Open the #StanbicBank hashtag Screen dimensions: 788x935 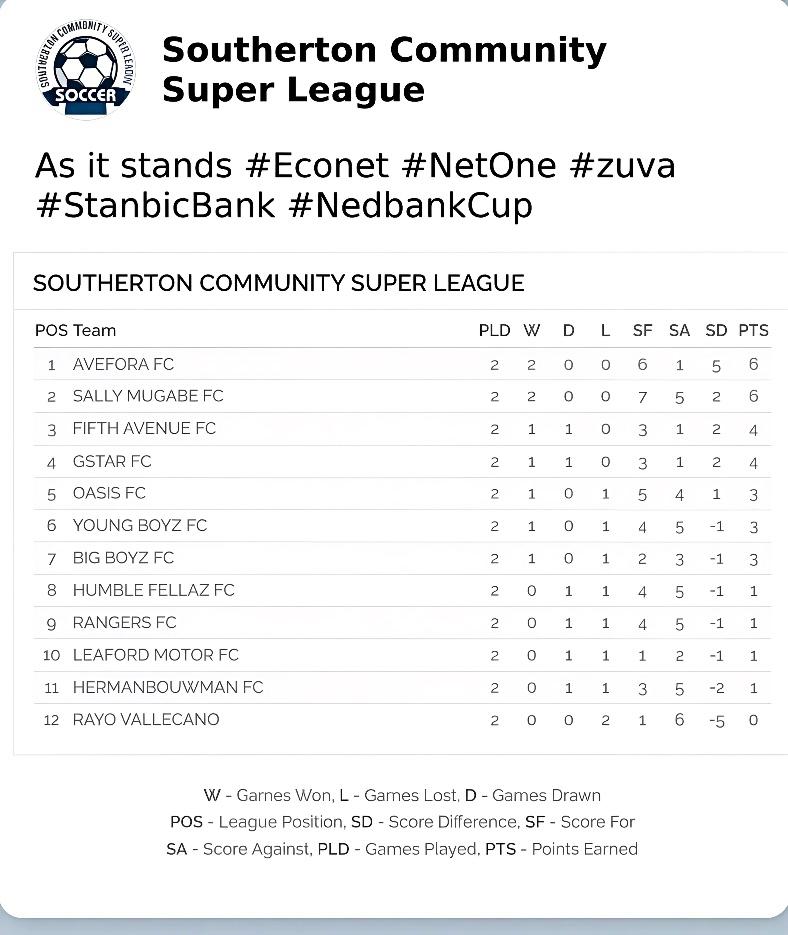click(155, 205)
